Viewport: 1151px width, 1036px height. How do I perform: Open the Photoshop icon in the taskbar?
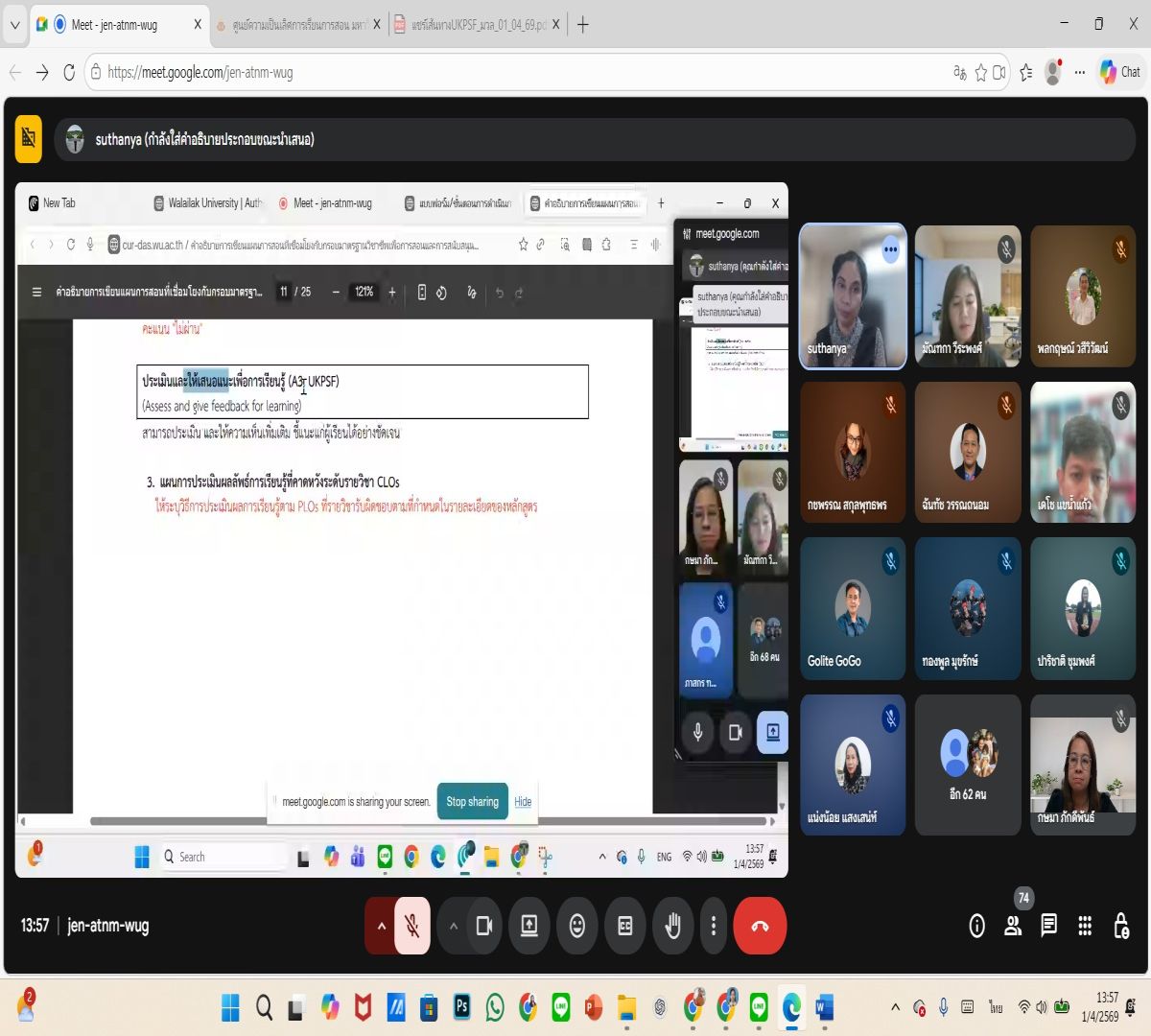pos(461,1006)
